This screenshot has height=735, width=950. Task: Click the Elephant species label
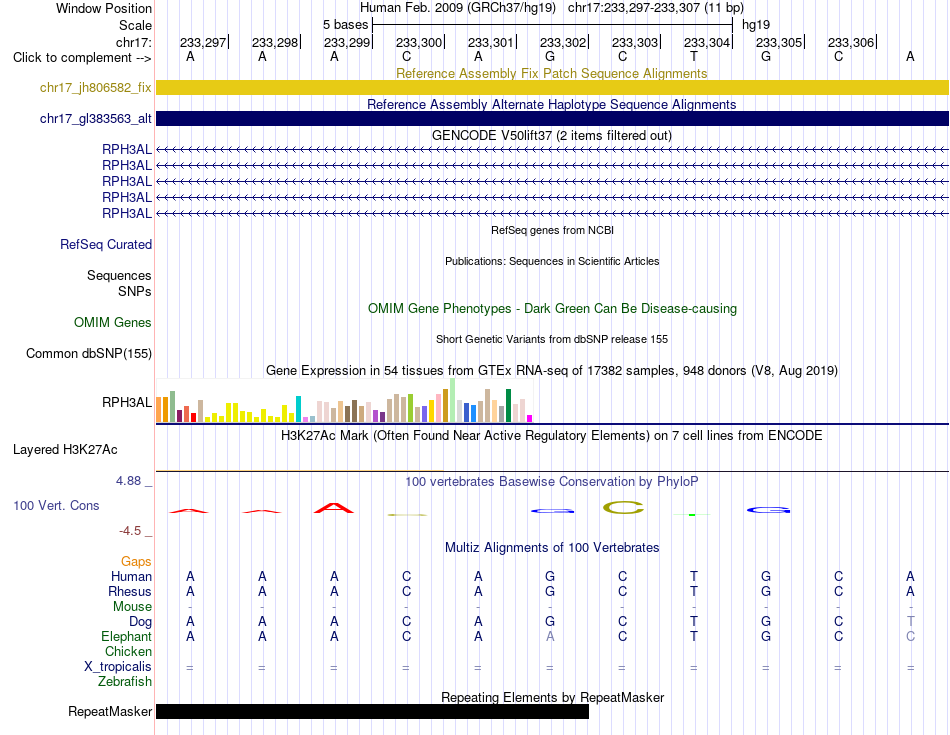click(x=126, y=637)
